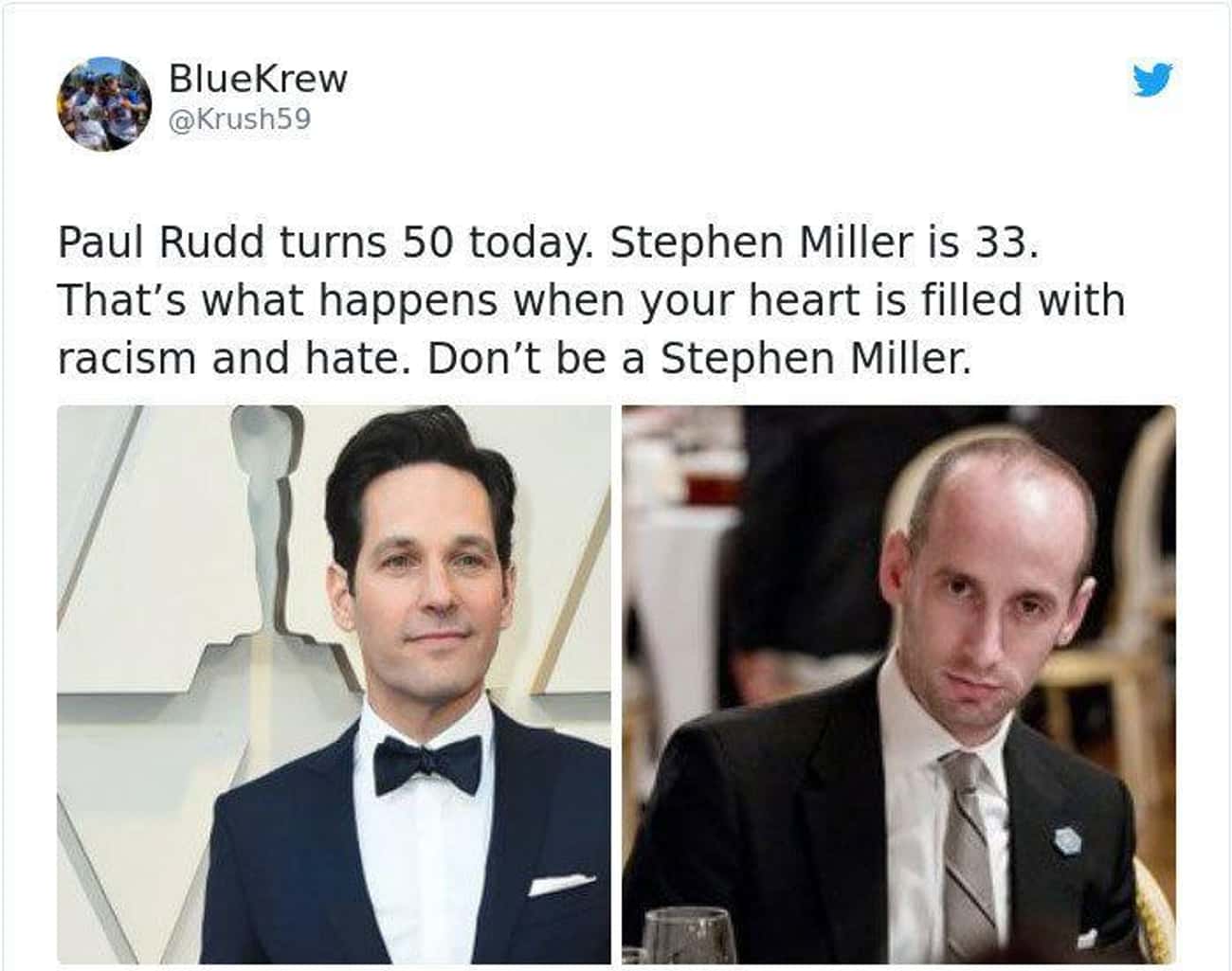Image resolution: width=1232 pixels, height=971 pixels.
Task: Click the tweet line starting "Paul Rudd turns"
Action: (x=548, y=243)
